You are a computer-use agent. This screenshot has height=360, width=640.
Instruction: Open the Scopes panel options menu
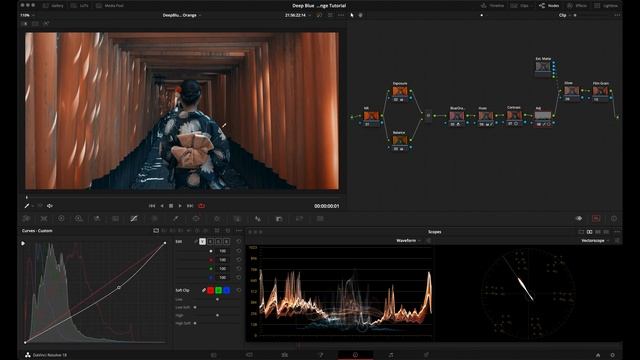tap(617, 232)
